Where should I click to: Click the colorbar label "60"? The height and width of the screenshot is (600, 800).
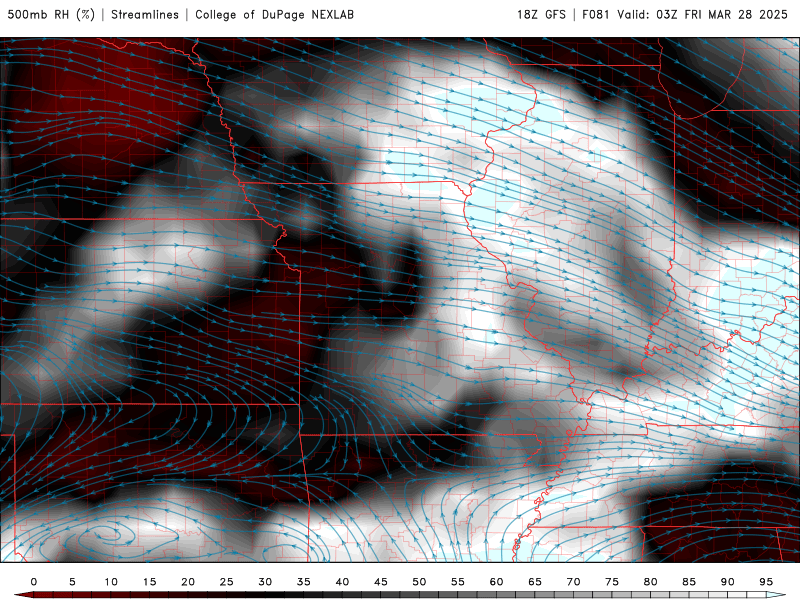pyautogui.click(x=496, y=582)
